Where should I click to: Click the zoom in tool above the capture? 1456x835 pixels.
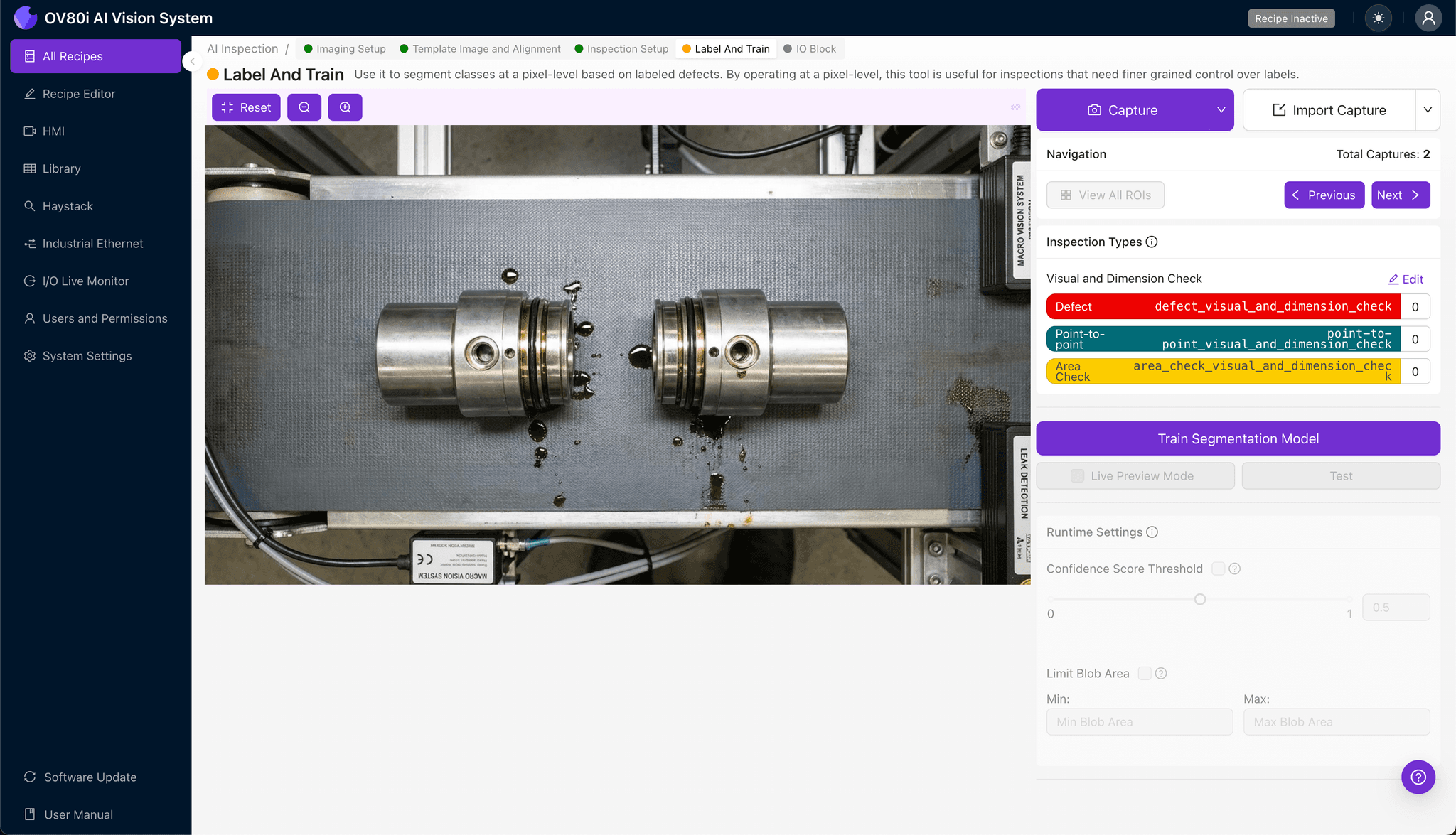[x=346, y=107]
